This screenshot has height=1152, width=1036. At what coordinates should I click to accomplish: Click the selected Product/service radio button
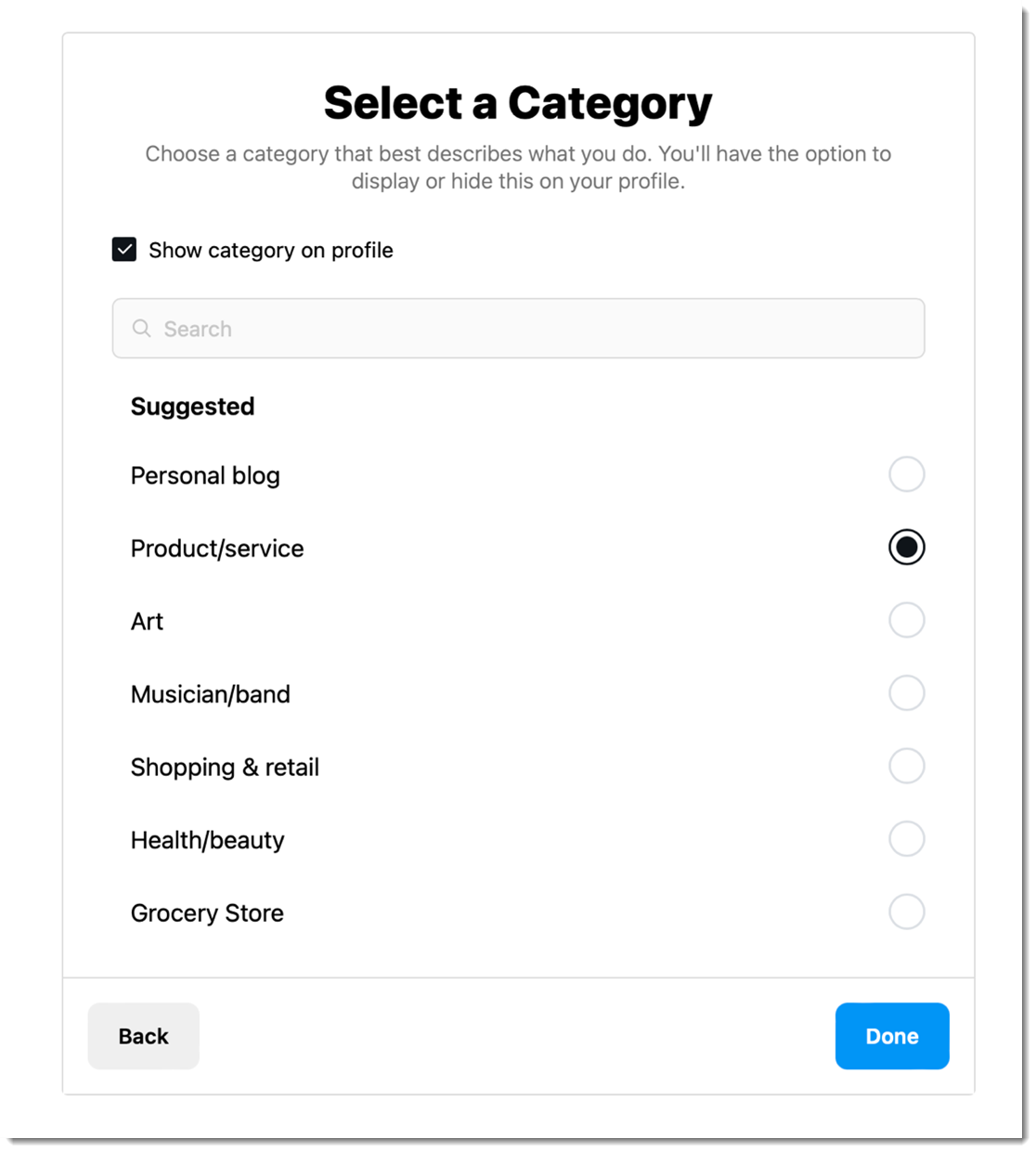(x=906, y=548)
